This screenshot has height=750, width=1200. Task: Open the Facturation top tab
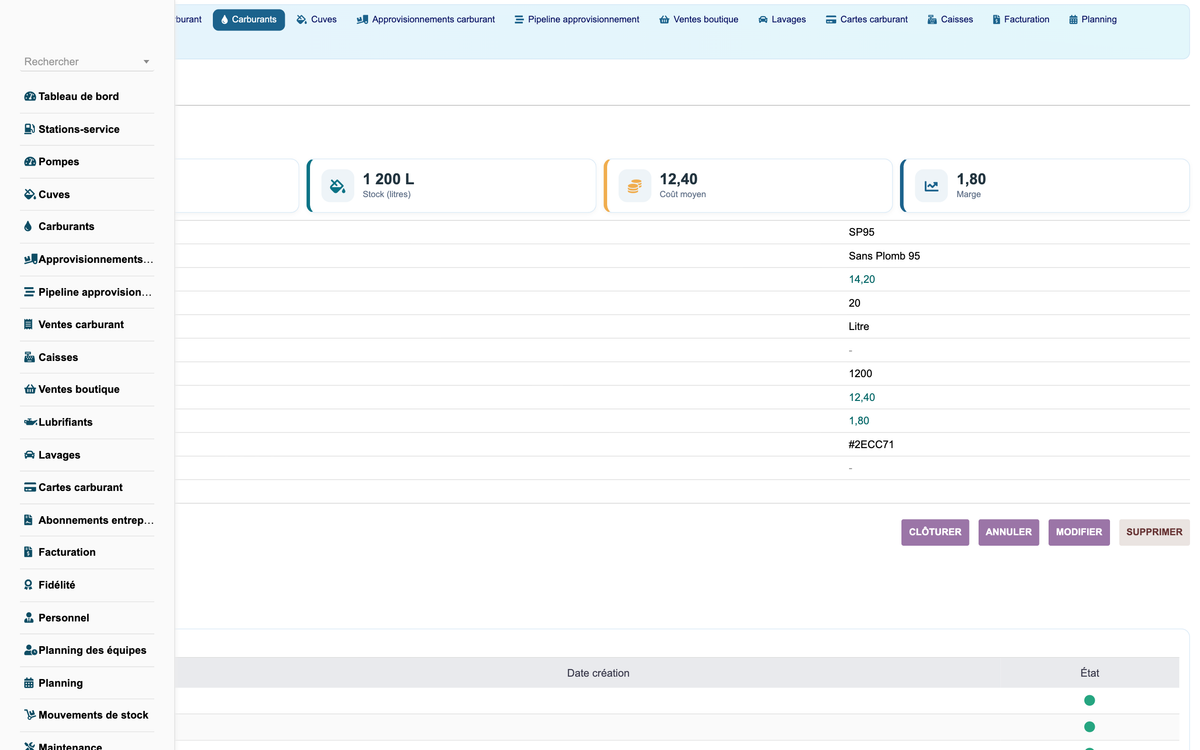[x=1021, y=19]
